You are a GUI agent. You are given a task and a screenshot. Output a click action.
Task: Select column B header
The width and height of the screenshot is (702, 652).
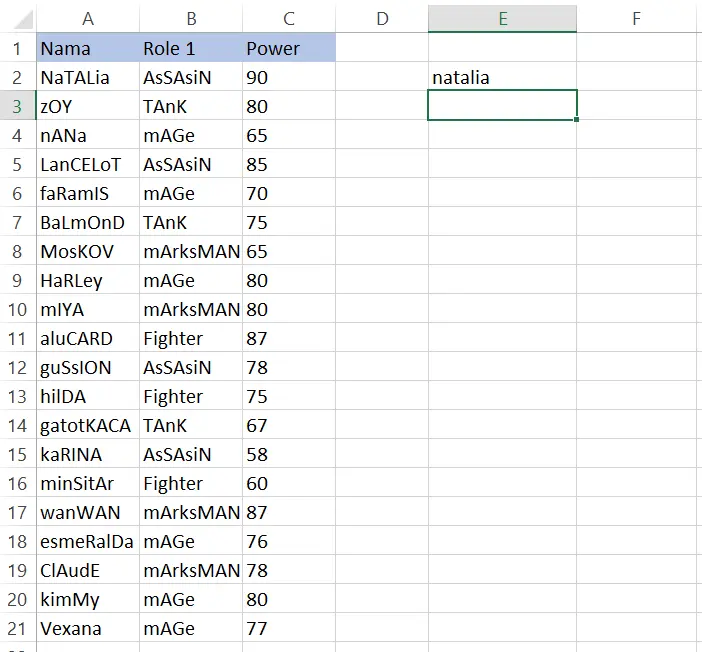coord(191,19)
